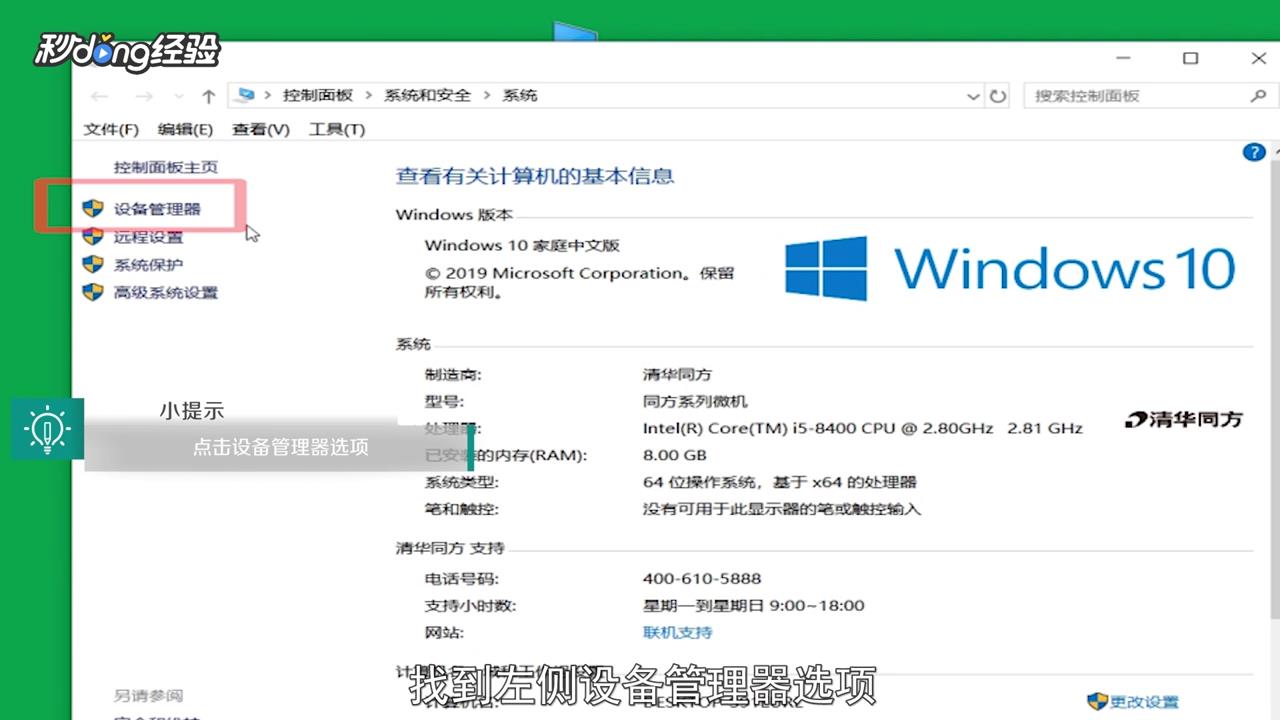Image resolution: width=1280 pixels, height=720 pixels.
Task: Select the phone number 400-610-5888
Action: tap(702, 578)
